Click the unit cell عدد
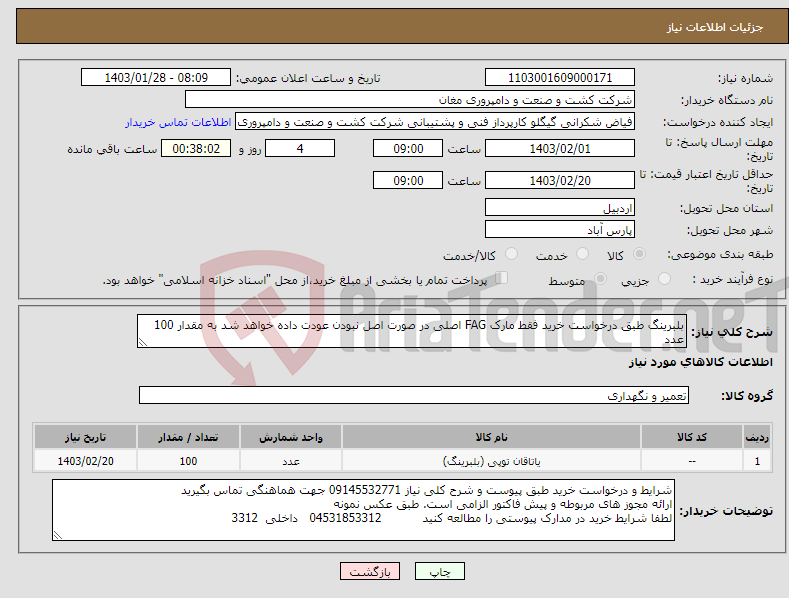Screen dimensions: 789x598 [x=291, y=461]
